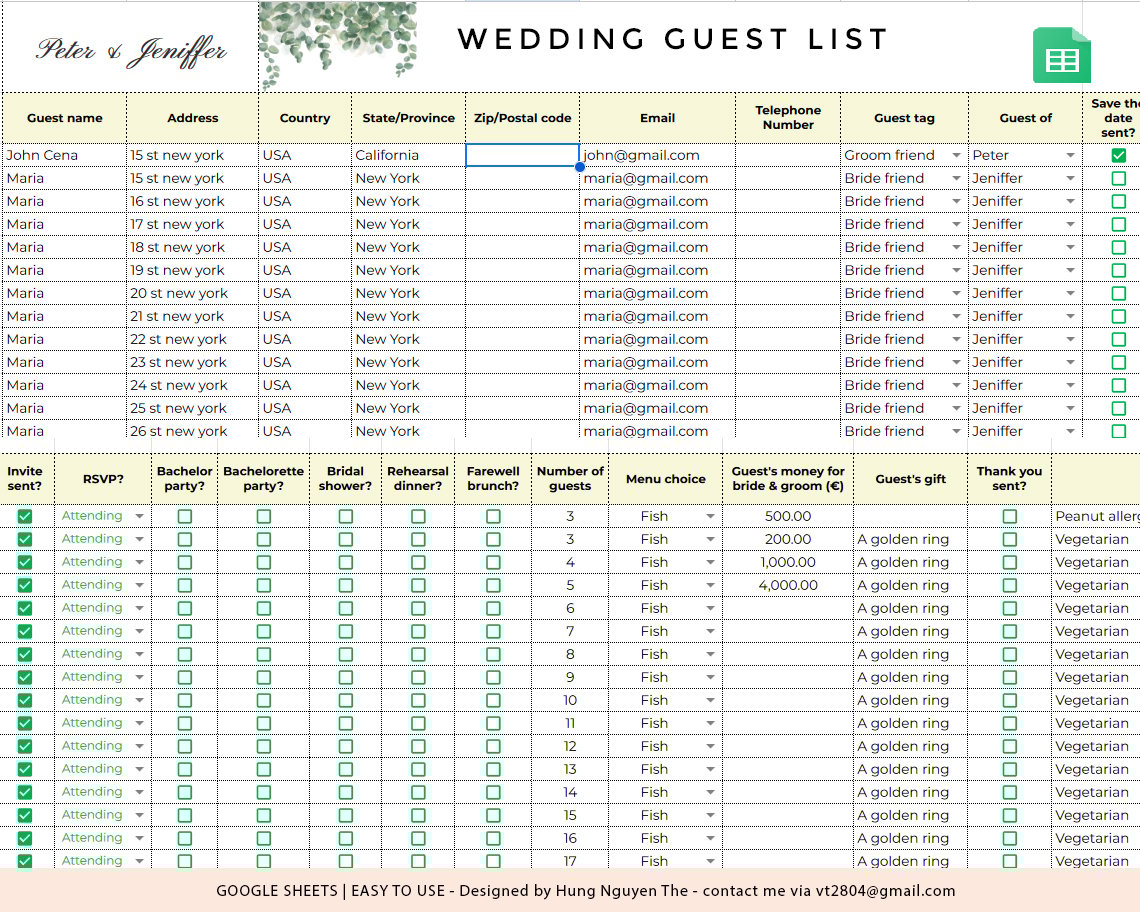Select the 'Telephone Number' column header
Image resolution: width=1140 pixels, height=912 pixels.
(x=788, y=118)
